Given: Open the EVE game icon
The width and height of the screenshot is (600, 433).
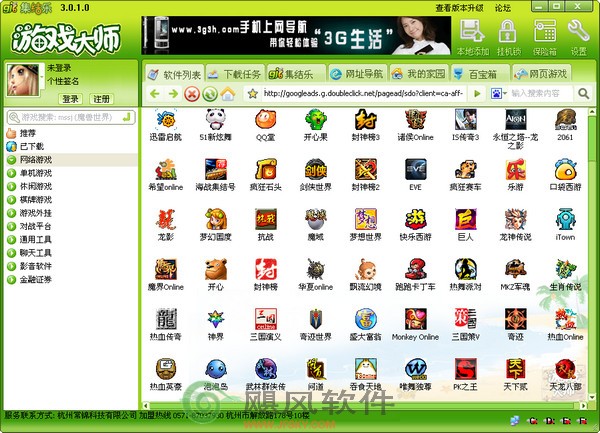Looking at the screenshot, I should click(416, 169).
